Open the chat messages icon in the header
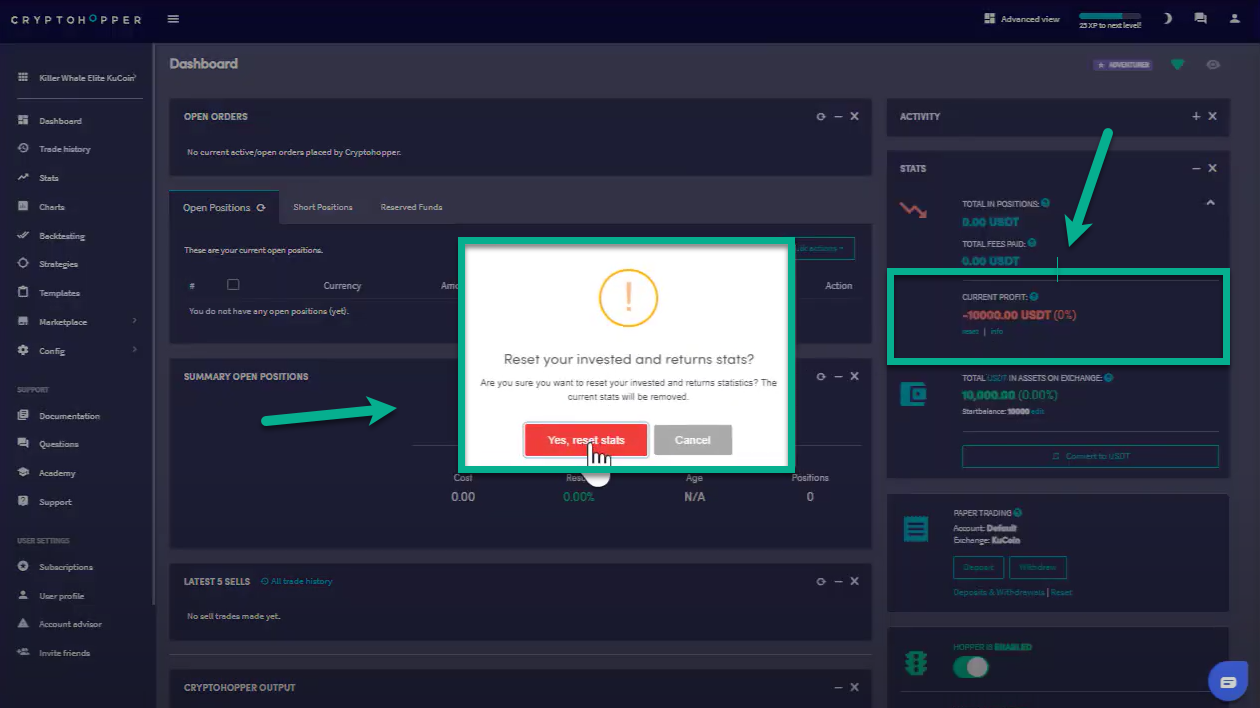 pyautogui.click(x=1200, y=19)
